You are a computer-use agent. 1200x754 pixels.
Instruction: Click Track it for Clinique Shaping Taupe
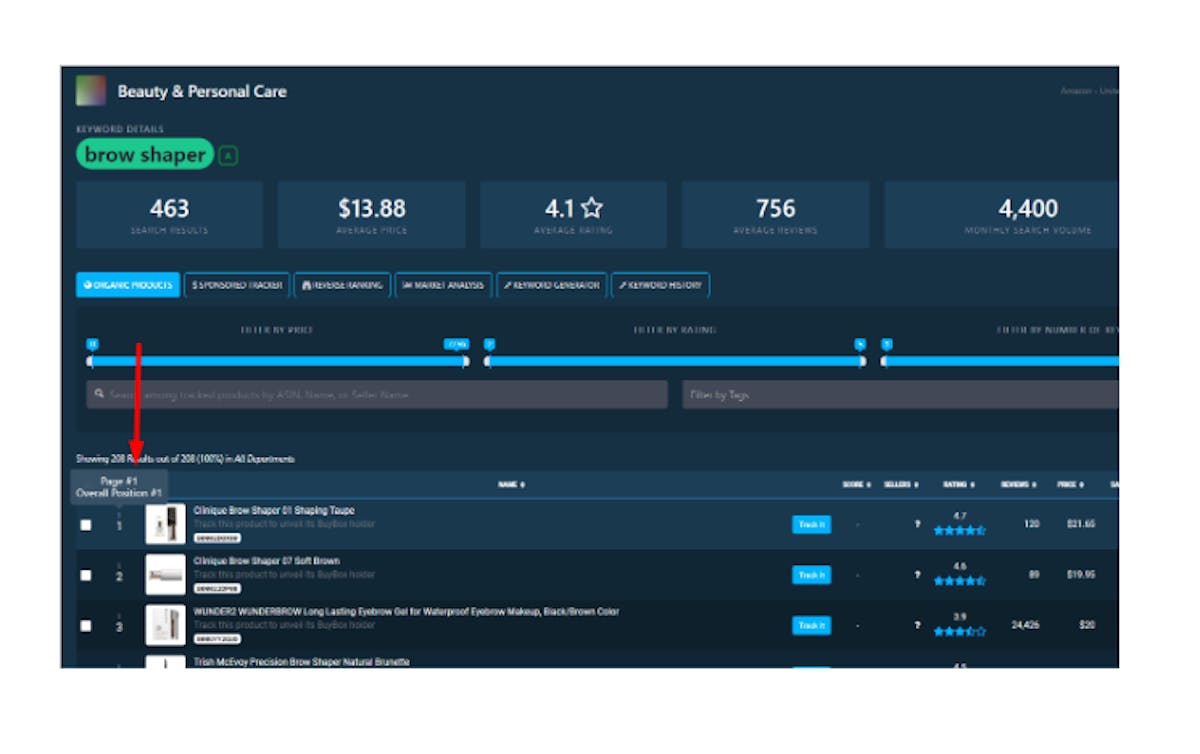(811, 524)
